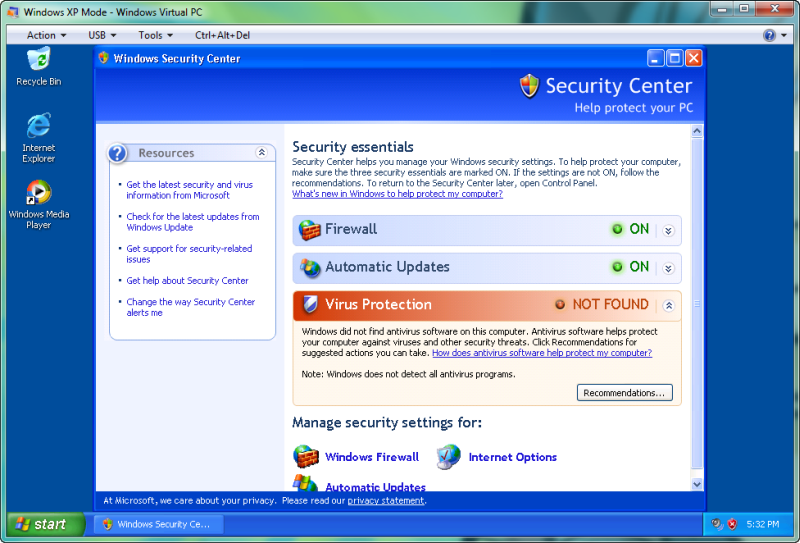Get latest security and virus information link
The image size is (800, 543).
[189, 190]
